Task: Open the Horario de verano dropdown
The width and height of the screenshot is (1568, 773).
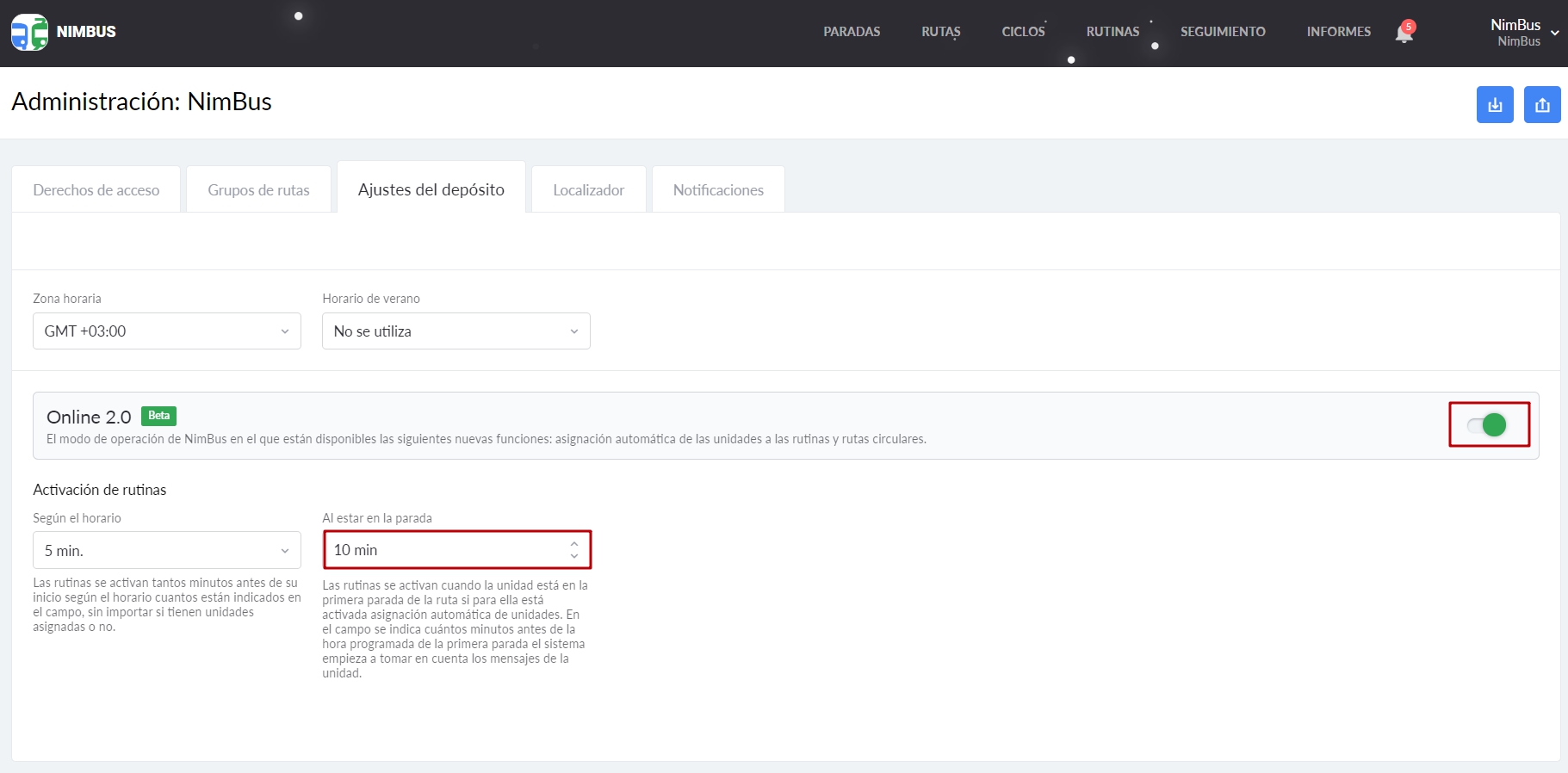Action: [456, 331]
